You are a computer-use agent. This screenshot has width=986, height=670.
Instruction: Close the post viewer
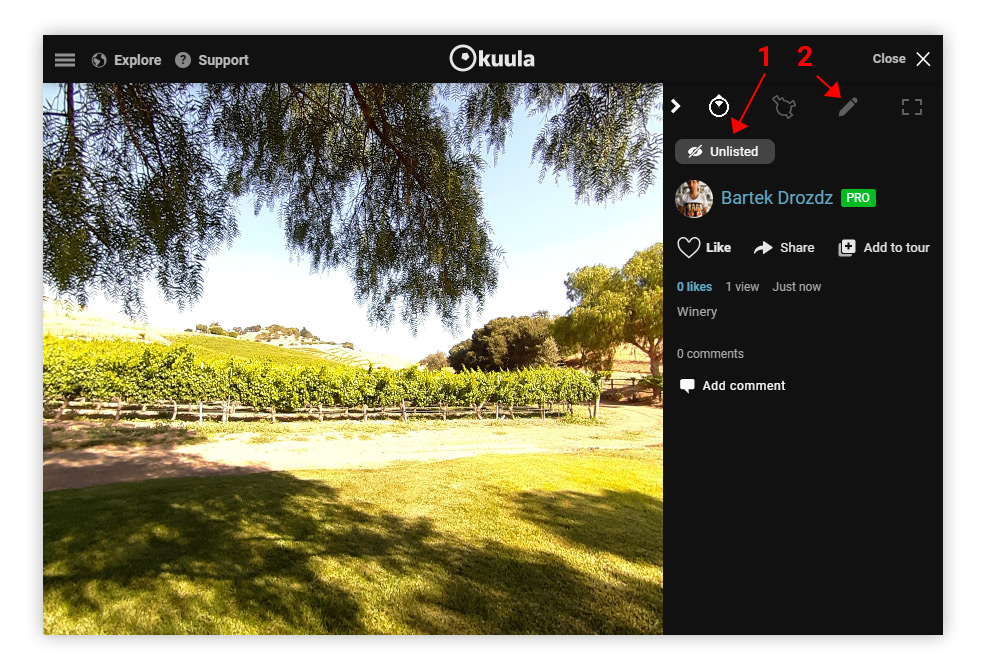(901, 59)
